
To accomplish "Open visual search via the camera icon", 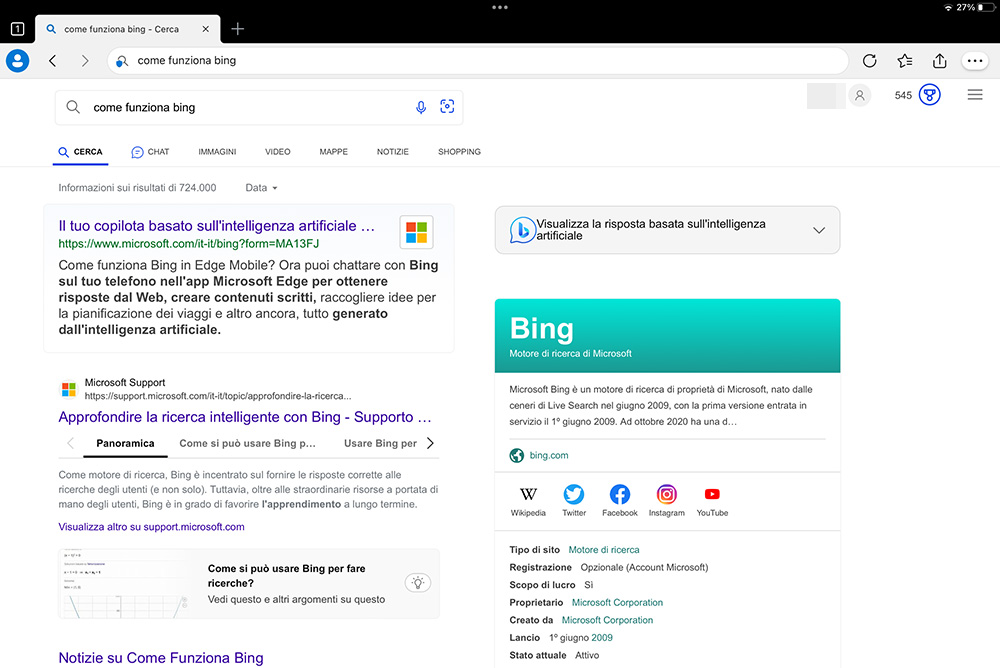I will [x=447, y=106].
